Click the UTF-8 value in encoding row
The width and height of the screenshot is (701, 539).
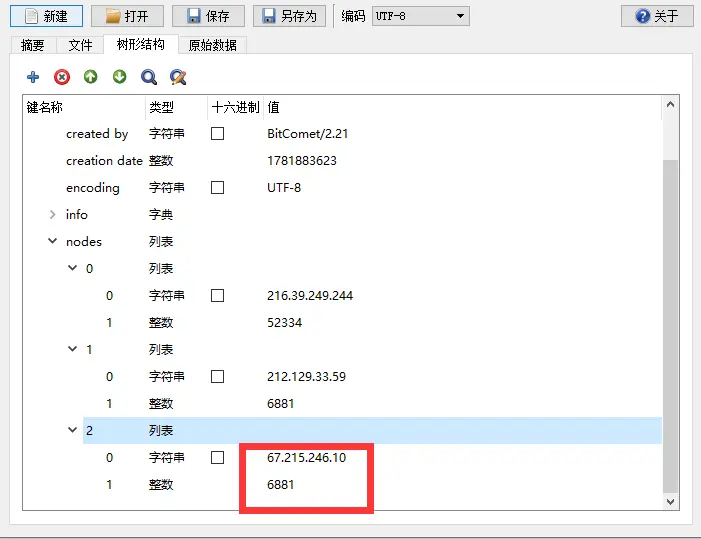(284, 187)
